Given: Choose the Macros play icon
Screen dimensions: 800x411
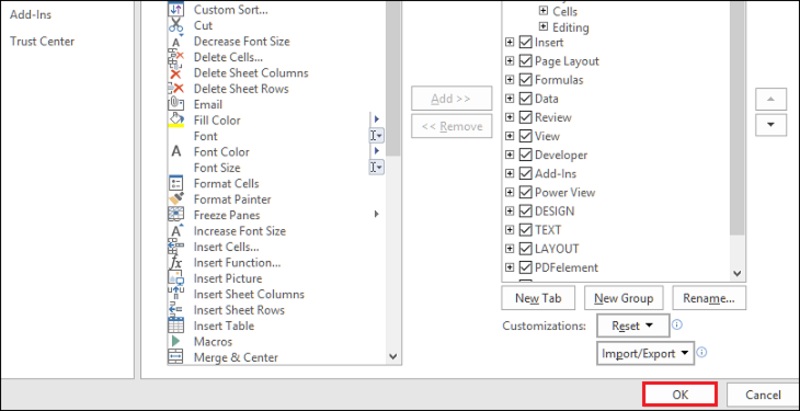Looking at the screenshot, I should tap(176, 341).
